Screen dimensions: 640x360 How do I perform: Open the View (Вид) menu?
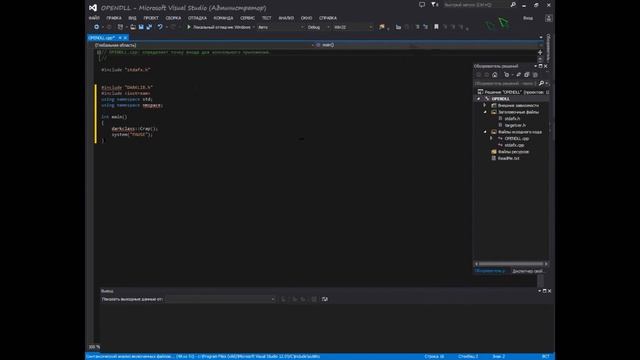pyautogui.click(x=132, y=18)
